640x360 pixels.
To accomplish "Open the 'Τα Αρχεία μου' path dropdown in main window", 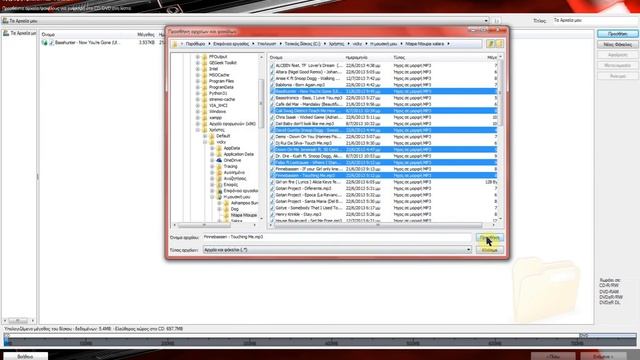I will click(x=486, y=20).
